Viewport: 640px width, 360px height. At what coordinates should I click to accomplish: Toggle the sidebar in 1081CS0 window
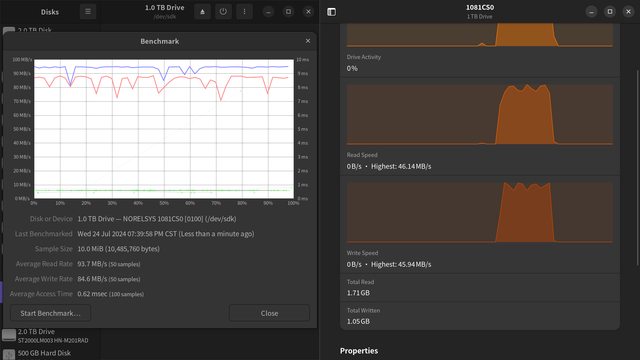coord(331,12)
